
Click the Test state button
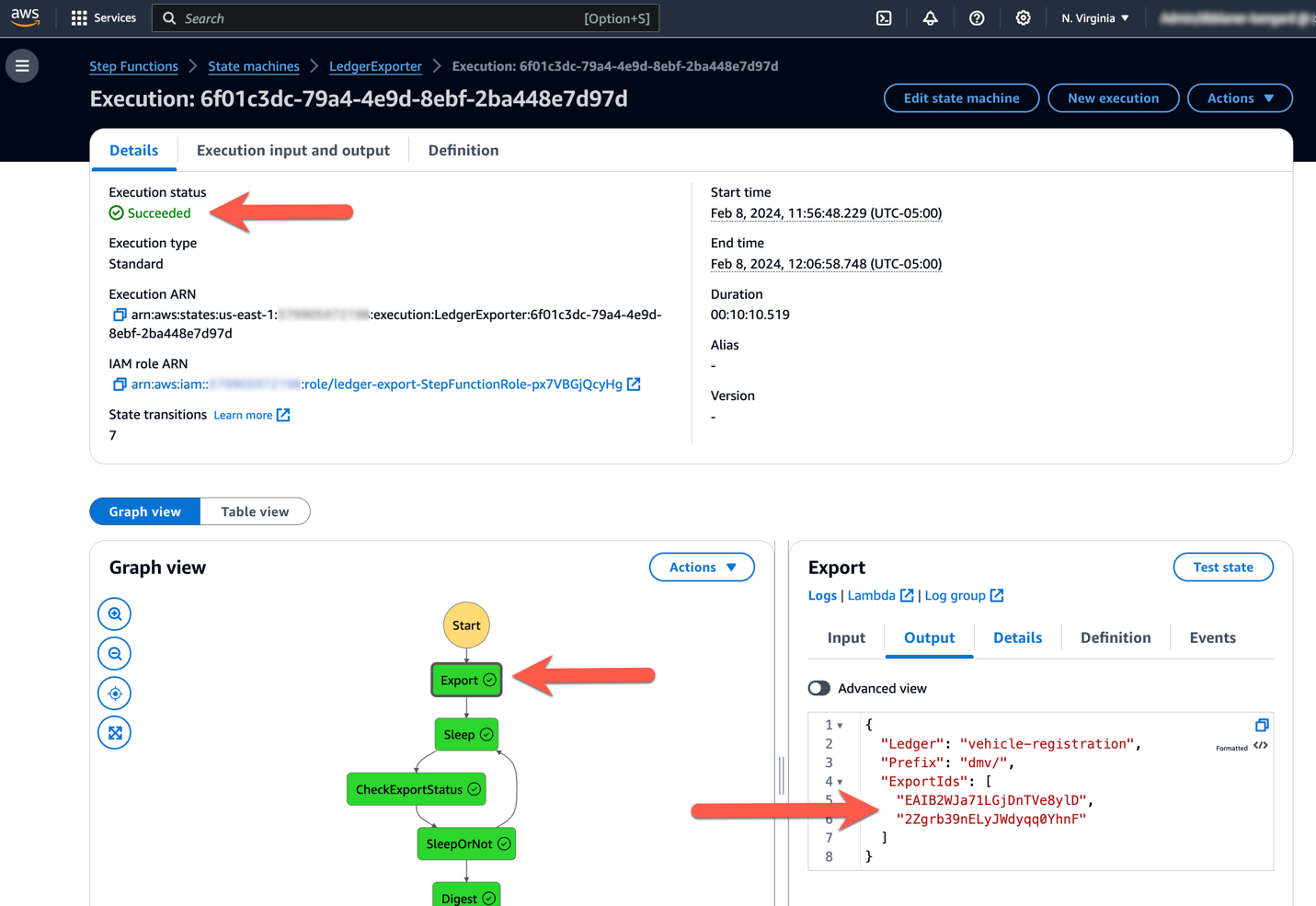coord(1223,568)
